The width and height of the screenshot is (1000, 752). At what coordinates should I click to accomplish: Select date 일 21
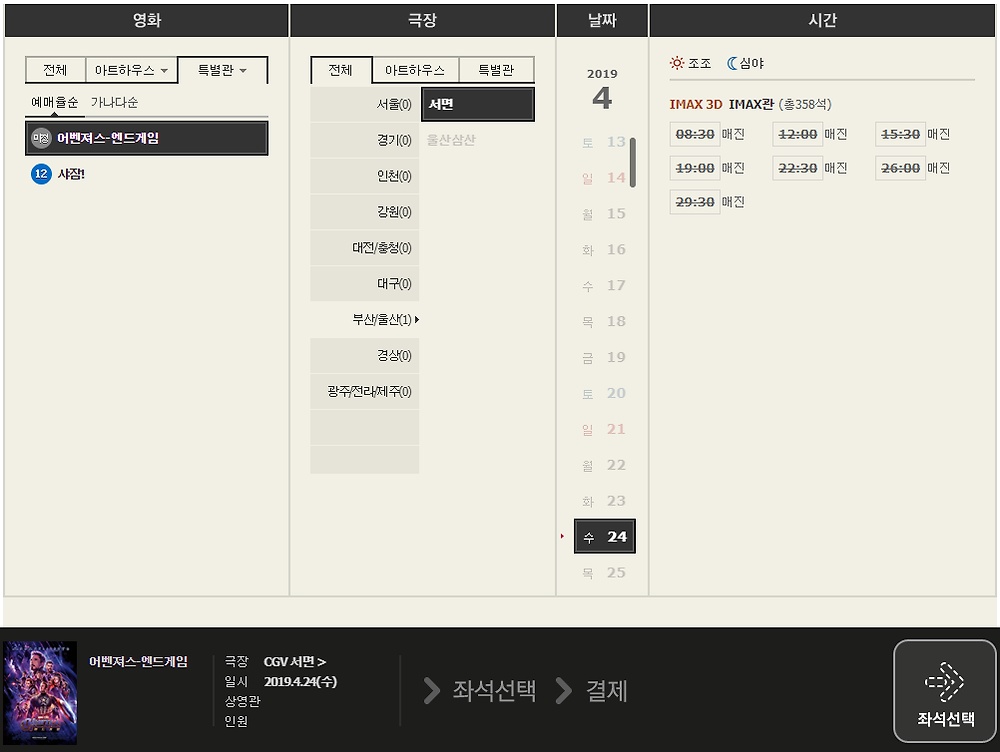click(604, 429)
